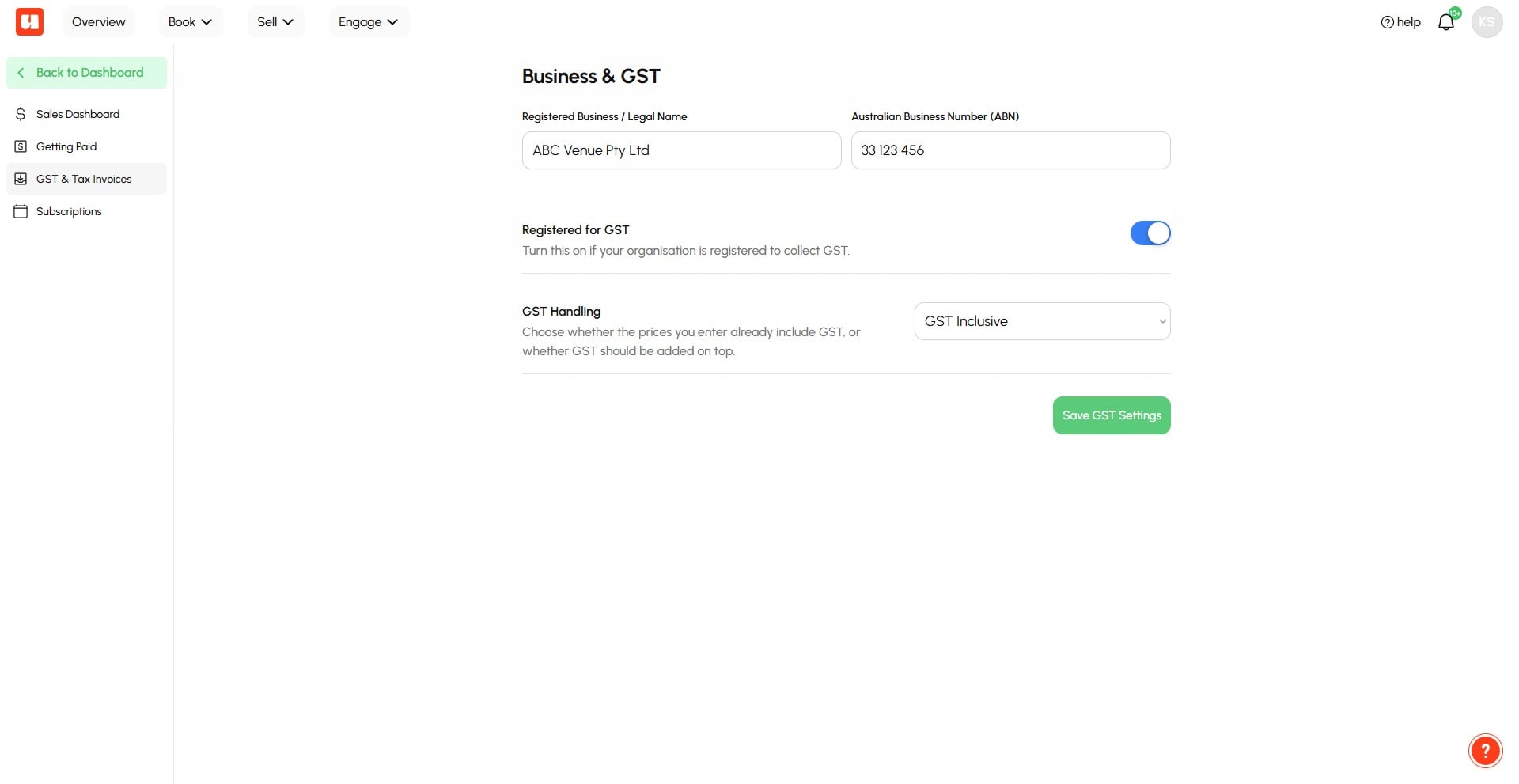The image size is (1519, 784).
Task: Focus the Australian Business Number field
Action: coord(1010,150)
